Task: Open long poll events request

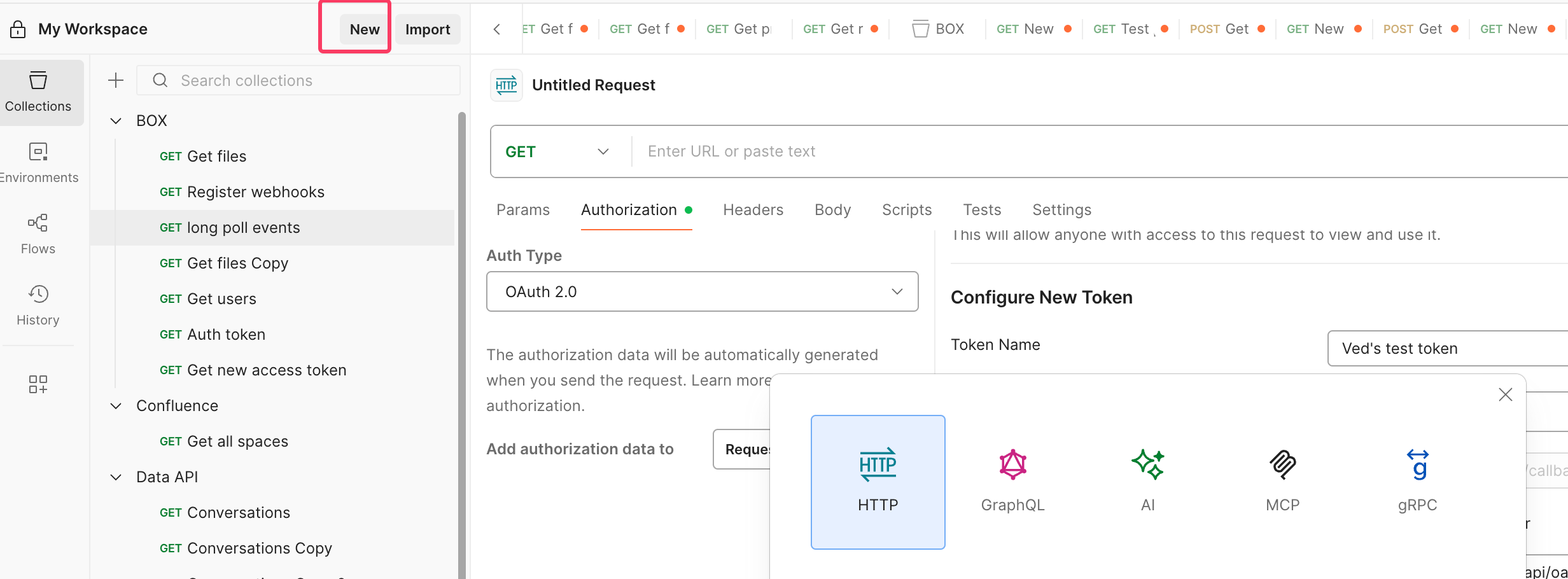Action: [x=272, y=228]
